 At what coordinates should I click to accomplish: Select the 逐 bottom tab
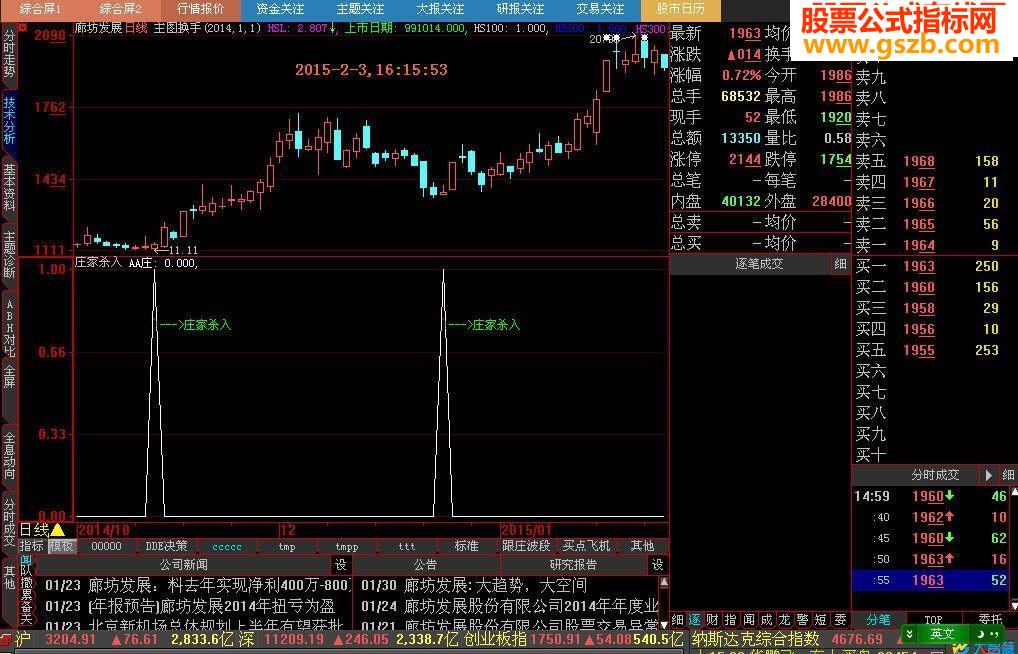[695, 620]
